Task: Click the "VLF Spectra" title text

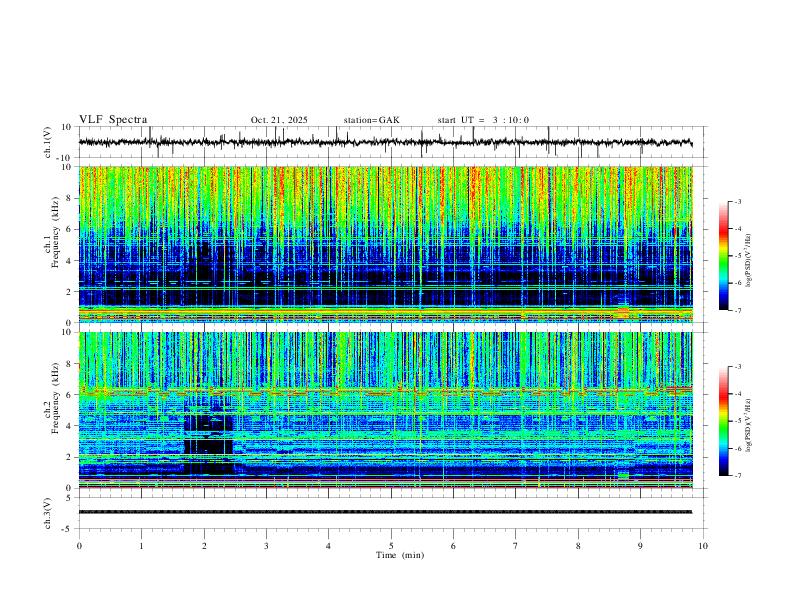Action: pos(113,120)
